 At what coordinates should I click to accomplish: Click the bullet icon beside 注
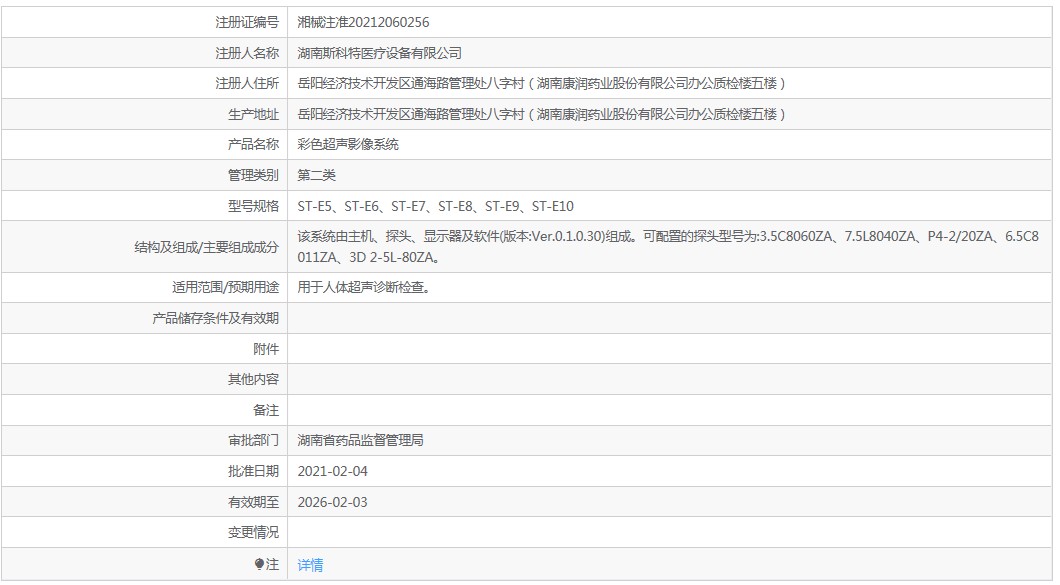(260, 564)
